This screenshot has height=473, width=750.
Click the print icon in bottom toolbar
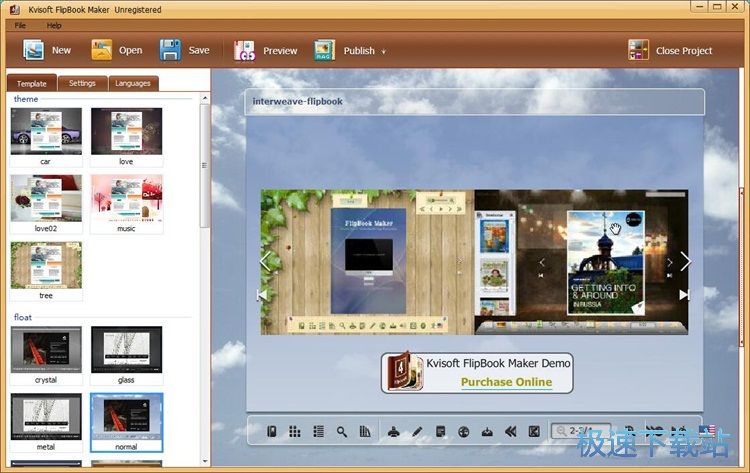tap(394, 432)
